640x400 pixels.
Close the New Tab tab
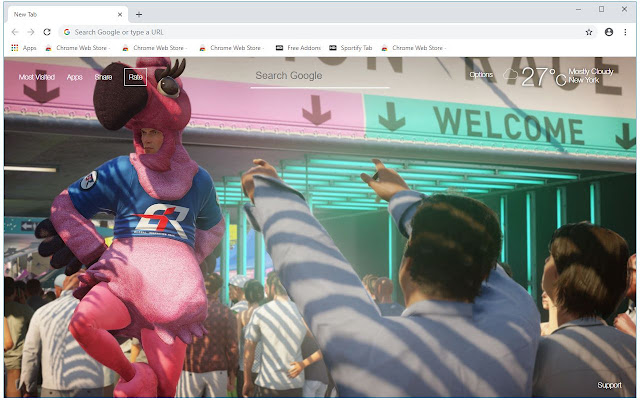(x=120, y=14)
